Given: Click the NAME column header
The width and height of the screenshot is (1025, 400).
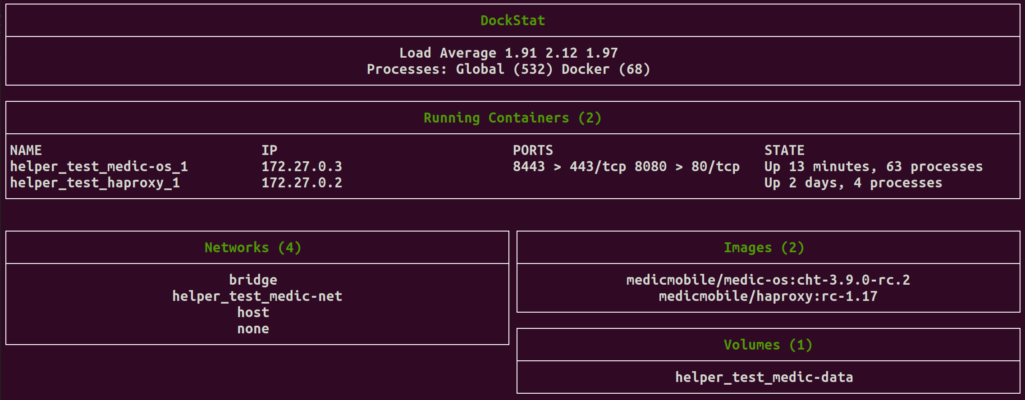Looking at the screenshot, I should pyautogui.click(x=25, y=150).
